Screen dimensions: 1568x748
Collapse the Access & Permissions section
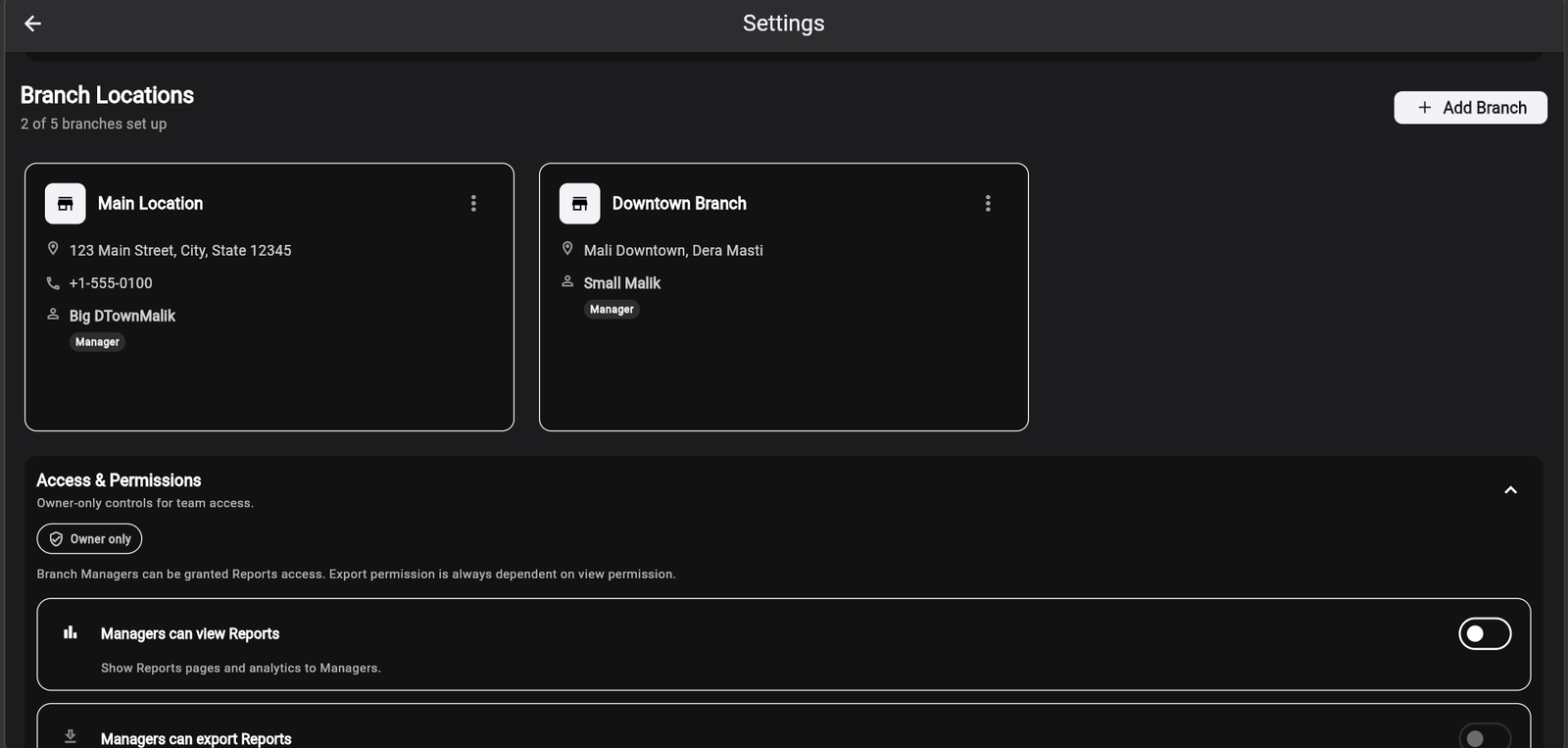pyautogui.click(x=1510, y=490)
